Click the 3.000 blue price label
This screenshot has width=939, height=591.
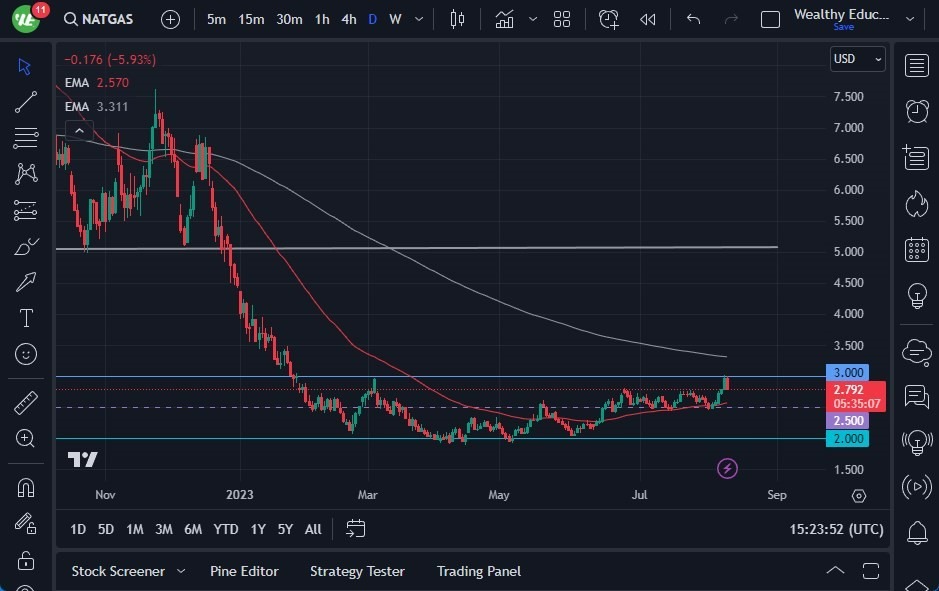(848, 372)
